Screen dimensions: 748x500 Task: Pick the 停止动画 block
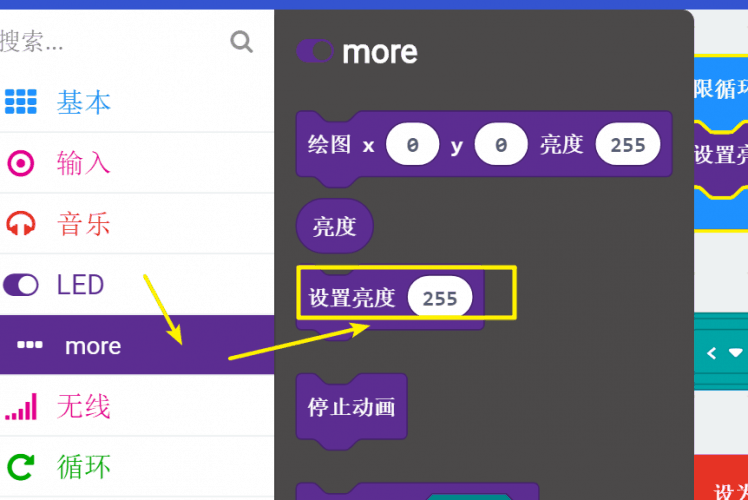pyautogui.click(x=351, y=407)
